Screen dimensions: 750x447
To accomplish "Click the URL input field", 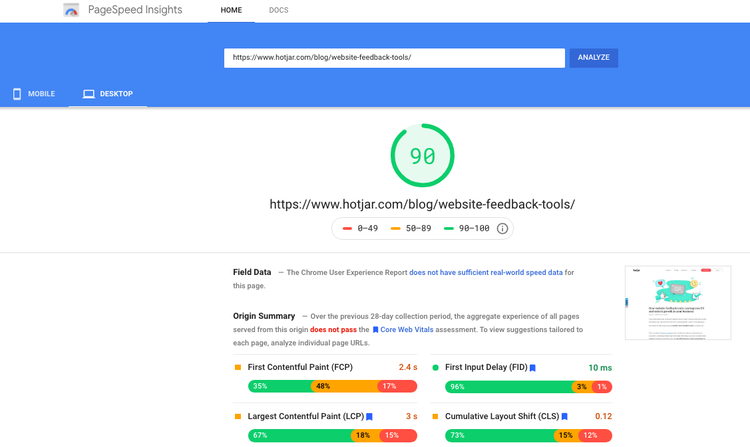I will (x=394, y=58).
